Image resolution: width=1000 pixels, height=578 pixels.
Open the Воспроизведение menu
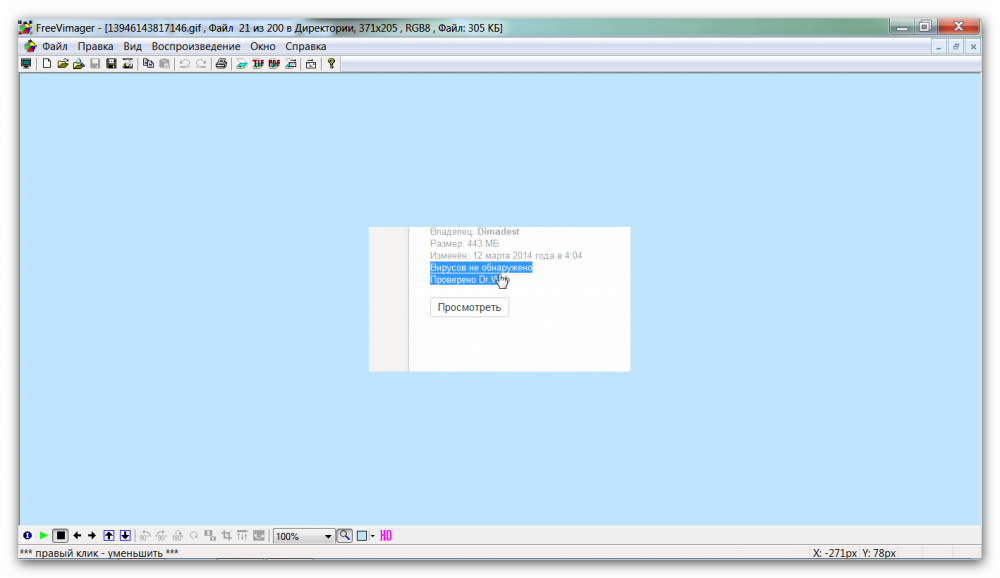pyautogui.click(x=196, y=46)
